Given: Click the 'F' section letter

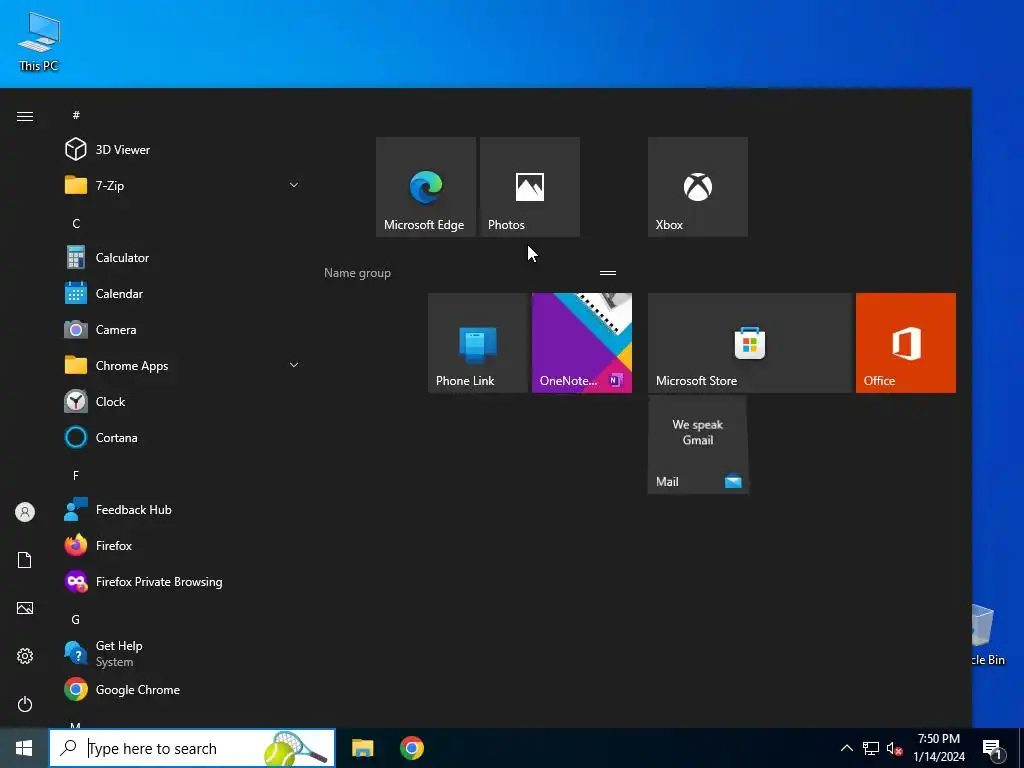Looking at the screenshot, I should pyautogui.click(x=76, y=475).
